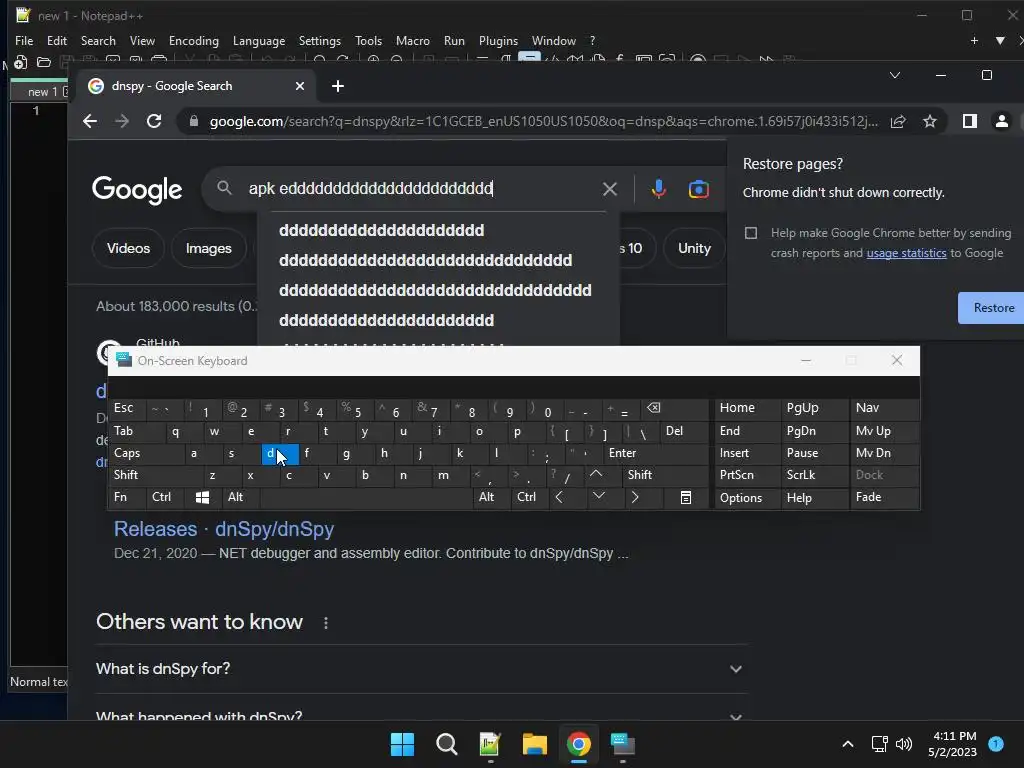Reload the Google search page
Screen dimensions: 1024x768
(x=154, y=121)
